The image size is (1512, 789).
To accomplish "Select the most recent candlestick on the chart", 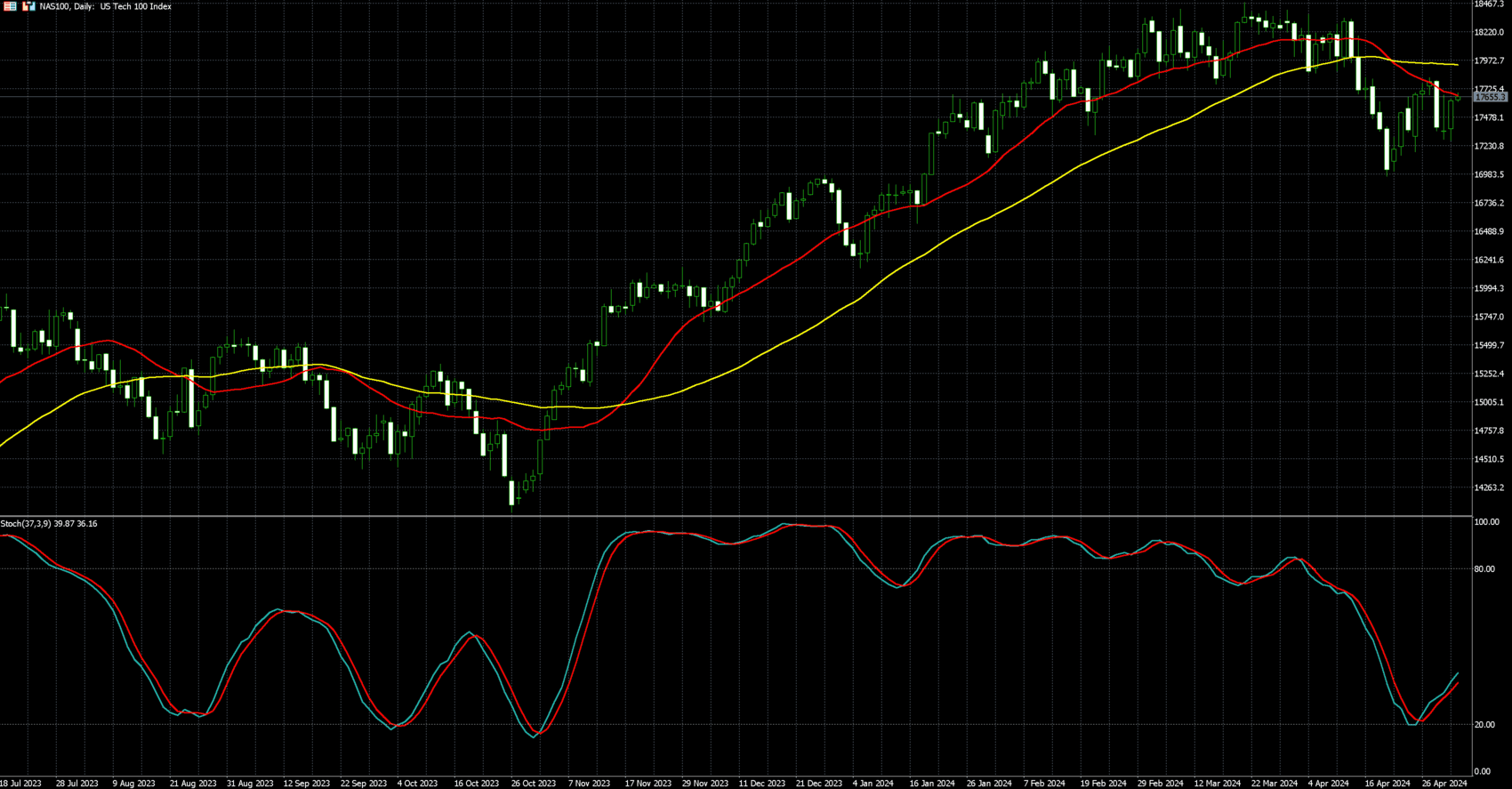I will pyautogui.click(x=1458, y=99).
